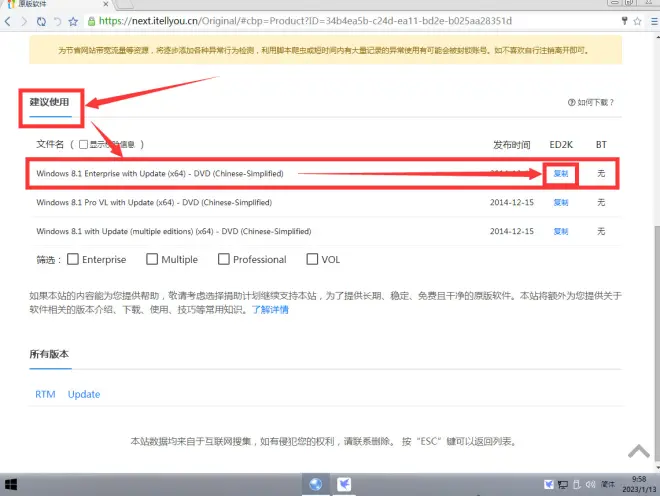The width and height of the screenshot is (660, 496).
Task: Click the 2014-12-15 date in multiple editions row
Action: pyautogui.click(x=512, y=232)
